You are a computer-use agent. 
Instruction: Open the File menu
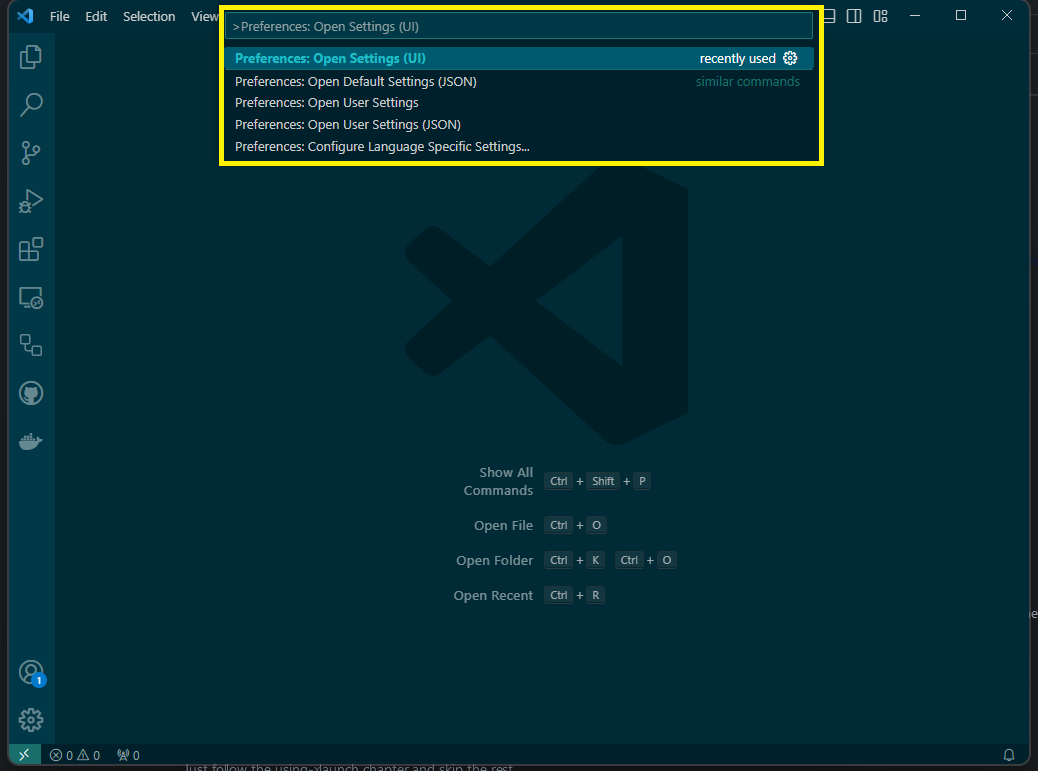point(60,17)
